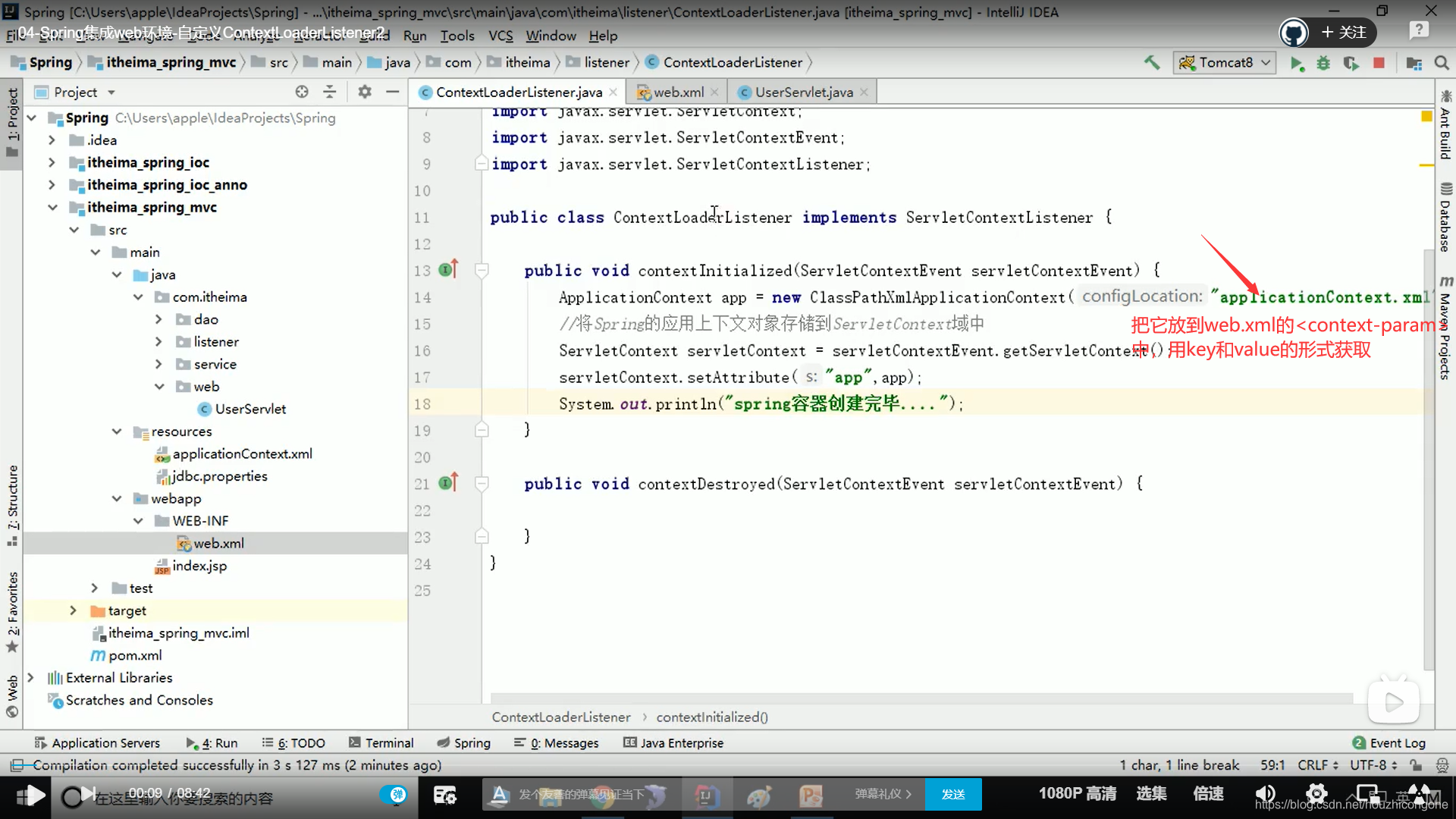Open the Event Log from the status bar
The image size is (1456, 819).
pos(1389,743)
